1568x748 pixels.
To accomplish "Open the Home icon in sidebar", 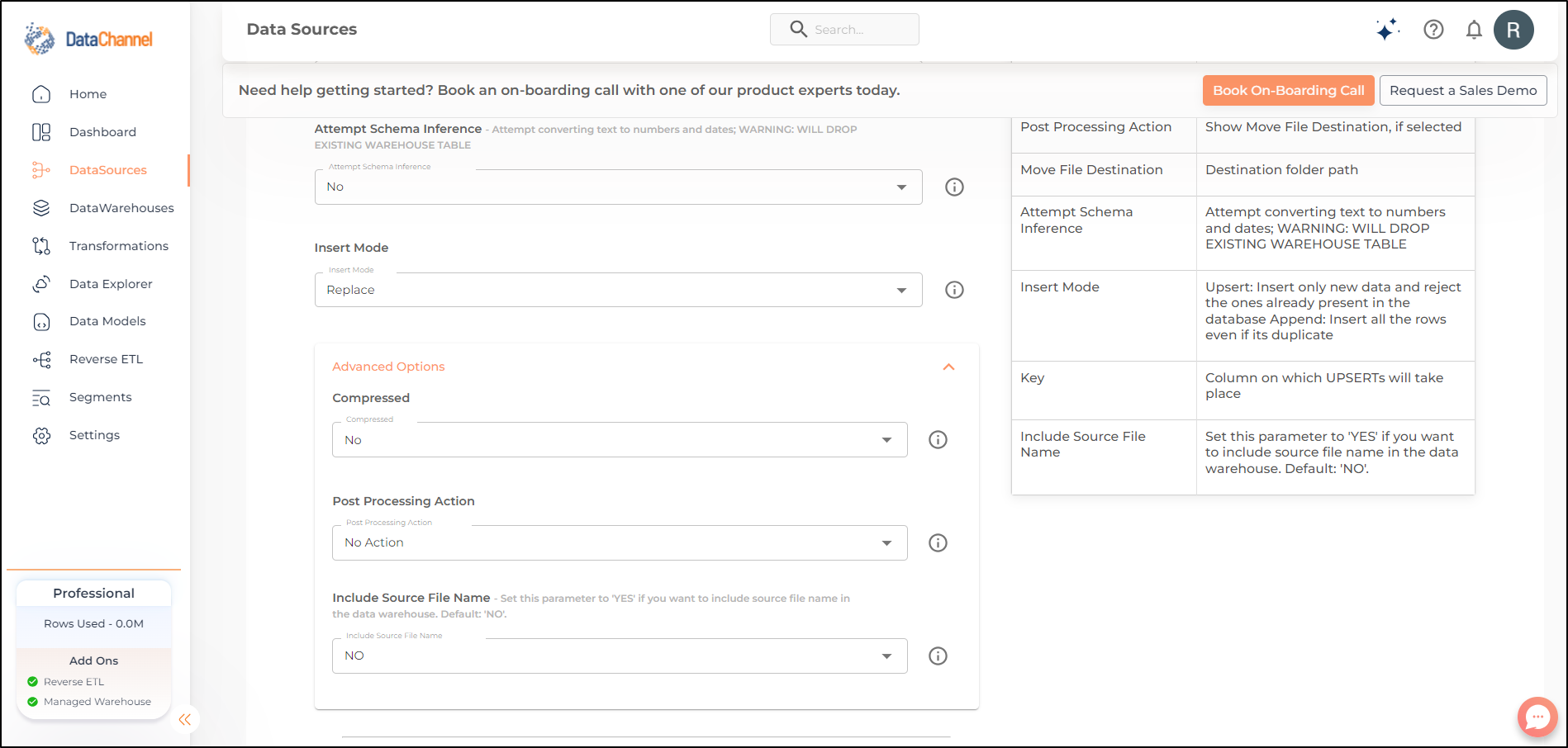I will click(41, 94).
